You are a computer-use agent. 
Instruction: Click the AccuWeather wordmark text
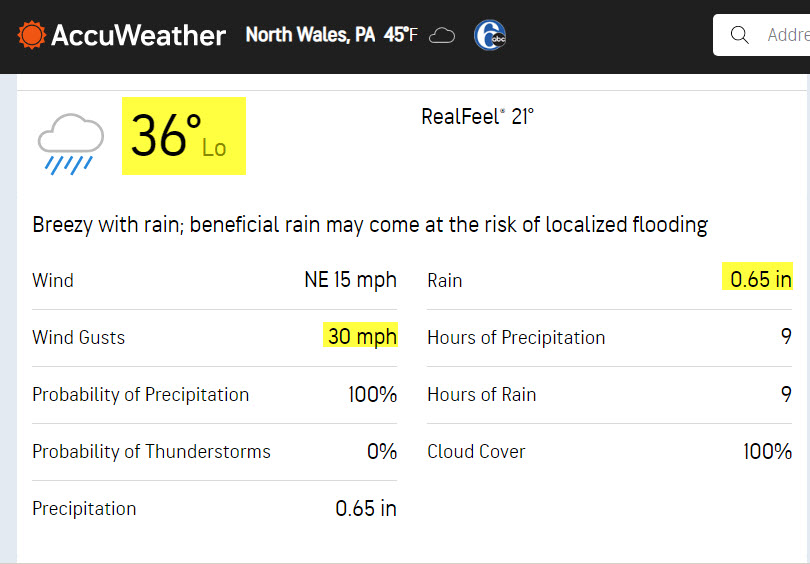pyautogui.click(x=138, y=36)
